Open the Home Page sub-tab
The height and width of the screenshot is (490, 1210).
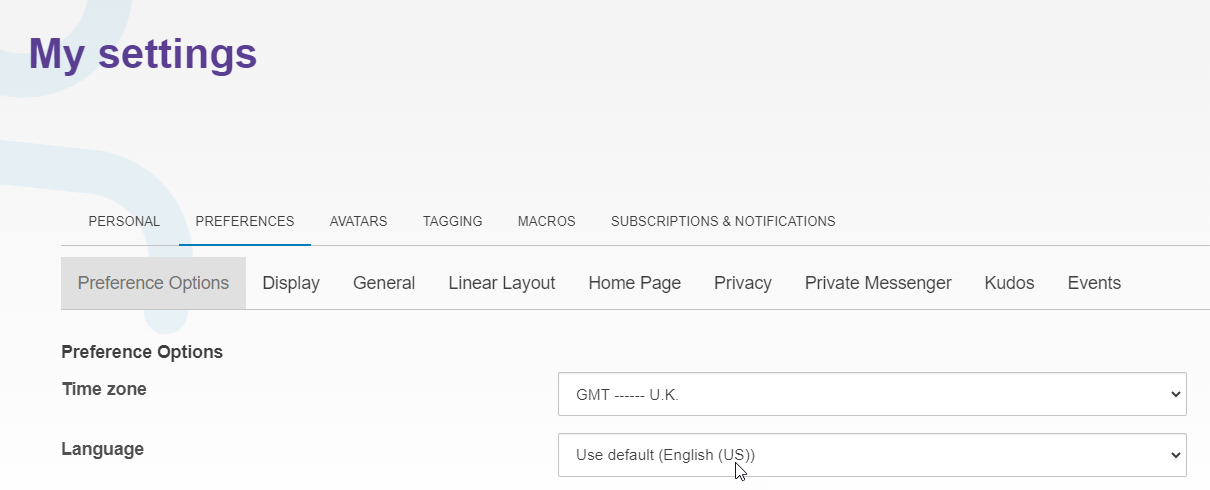click(634, 283)
